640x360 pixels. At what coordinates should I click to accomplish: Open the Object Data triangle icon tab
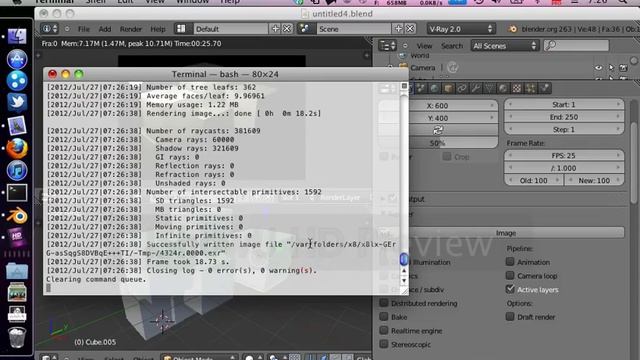coord(489,88)
